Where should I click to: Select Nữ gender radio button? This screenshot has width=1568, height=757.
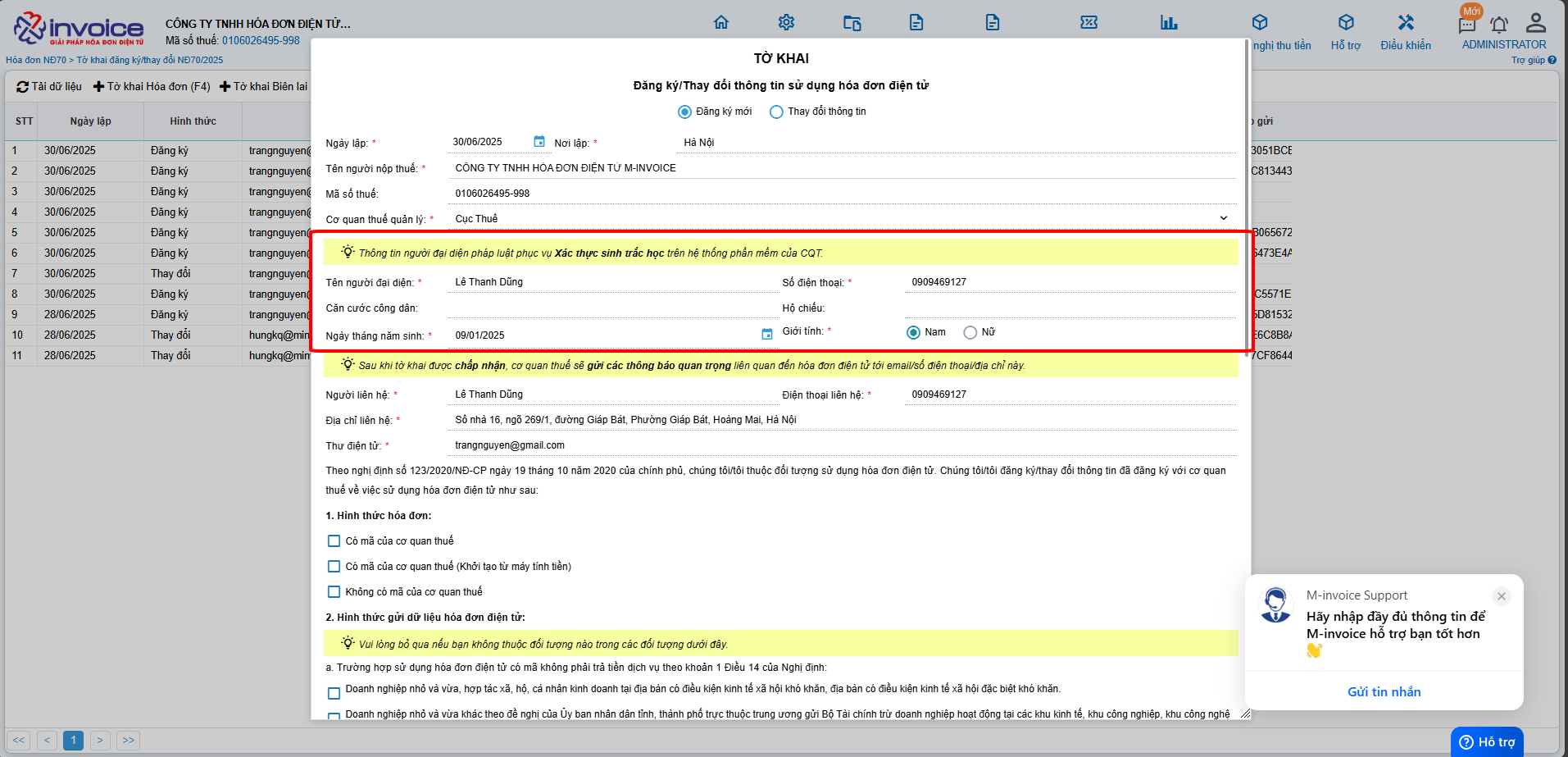pos(970,332)
